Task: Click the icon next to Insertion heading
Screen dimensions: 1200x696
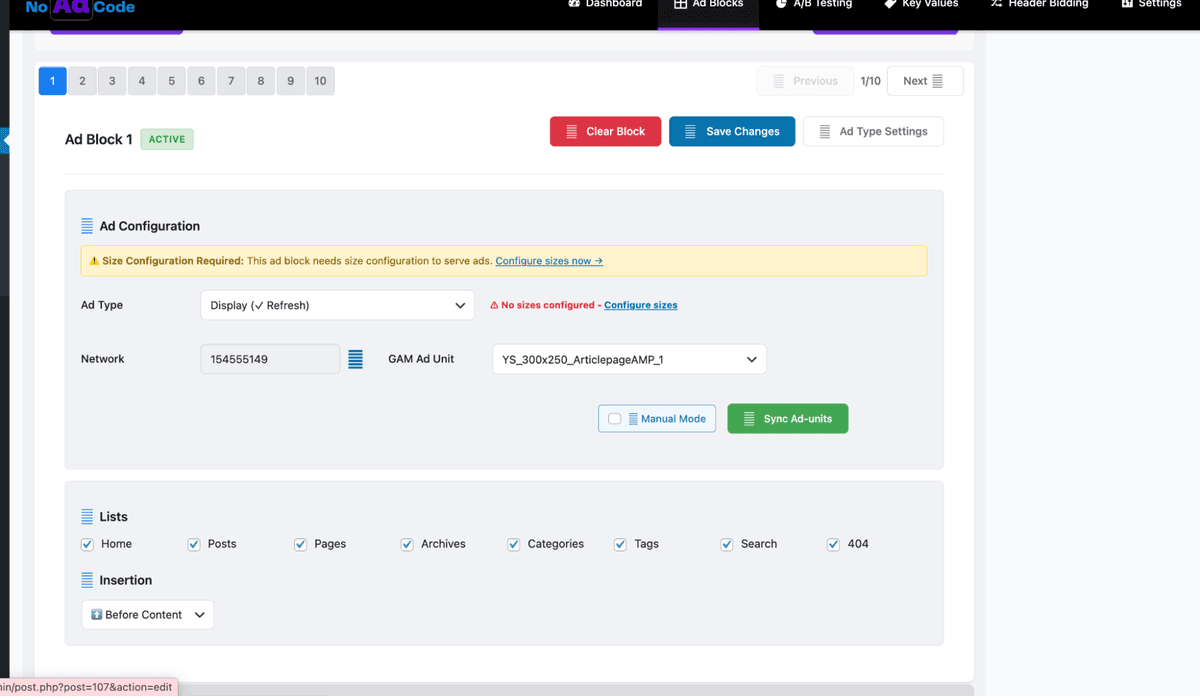Action: click(x=87, y=580)
